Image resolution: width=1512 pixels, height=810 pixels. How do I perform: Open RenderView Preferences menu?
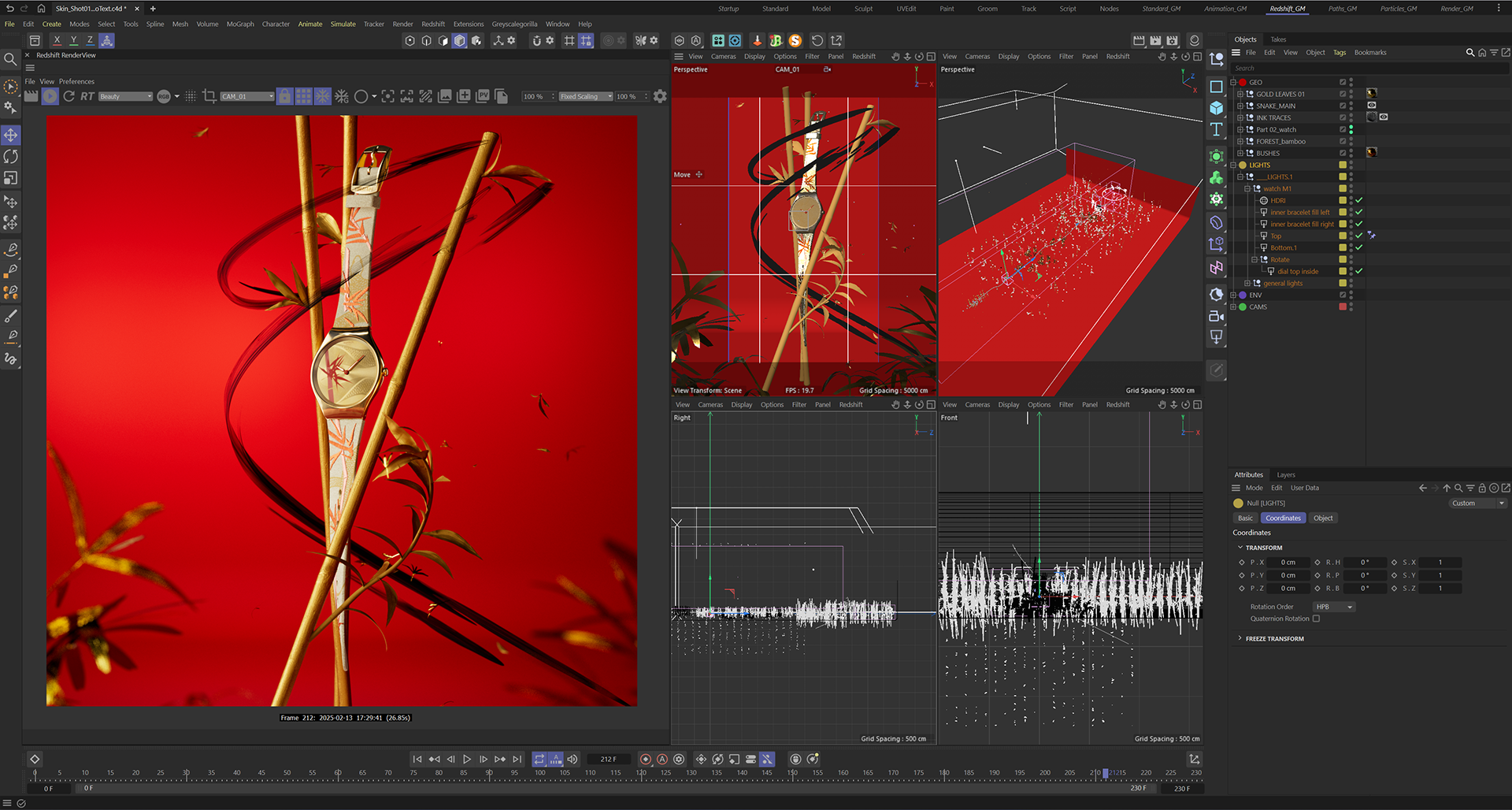(x=76, y=81)
